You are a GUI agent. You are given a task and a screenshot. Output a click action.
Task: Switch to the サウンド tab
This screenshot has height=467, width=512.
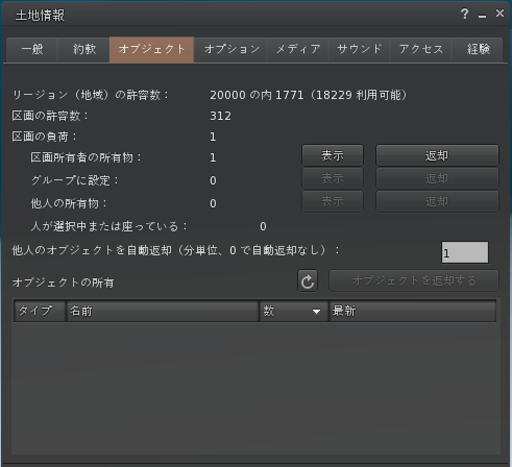[359, 49]
